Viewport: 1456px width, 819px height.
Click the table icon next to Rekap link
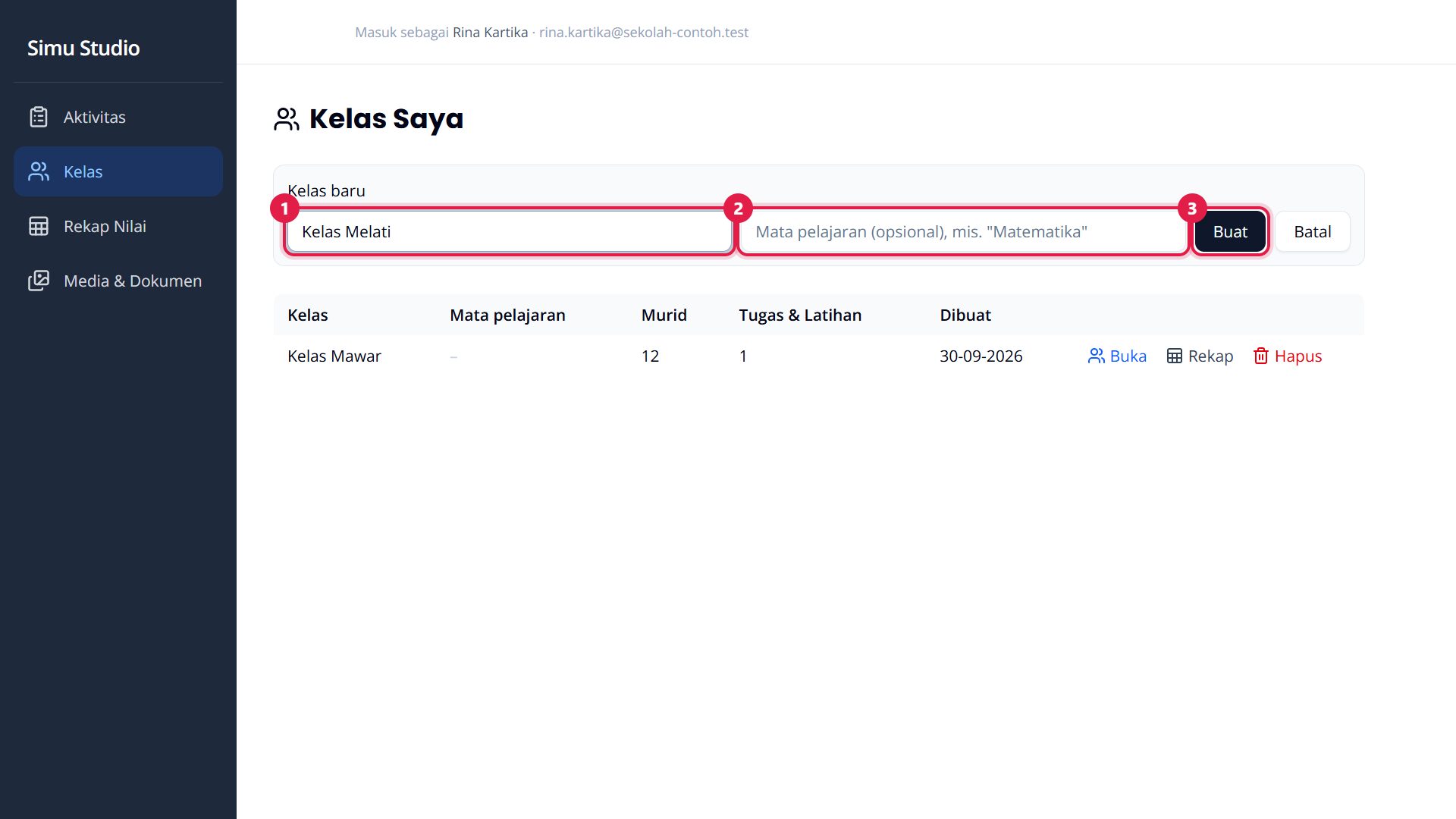(1174, 356)
